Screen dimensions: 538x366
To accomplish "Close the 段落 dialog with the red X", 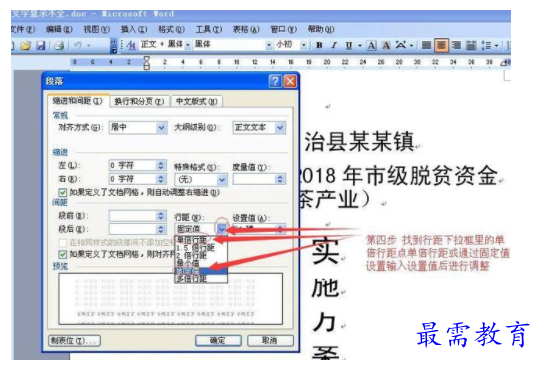I will (x=290, y=82).
